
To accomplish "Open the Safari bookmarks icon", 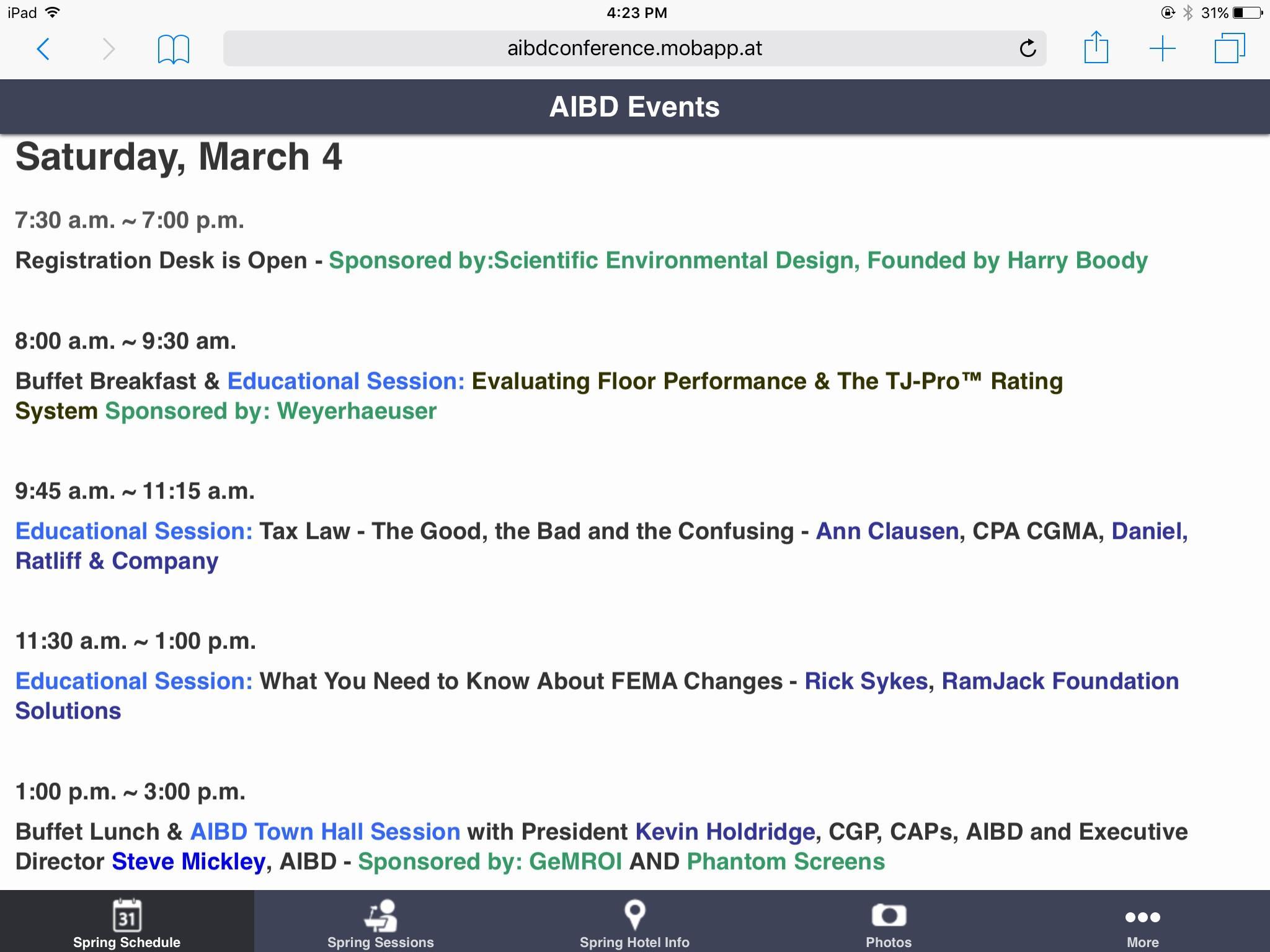I will point(174,49).
